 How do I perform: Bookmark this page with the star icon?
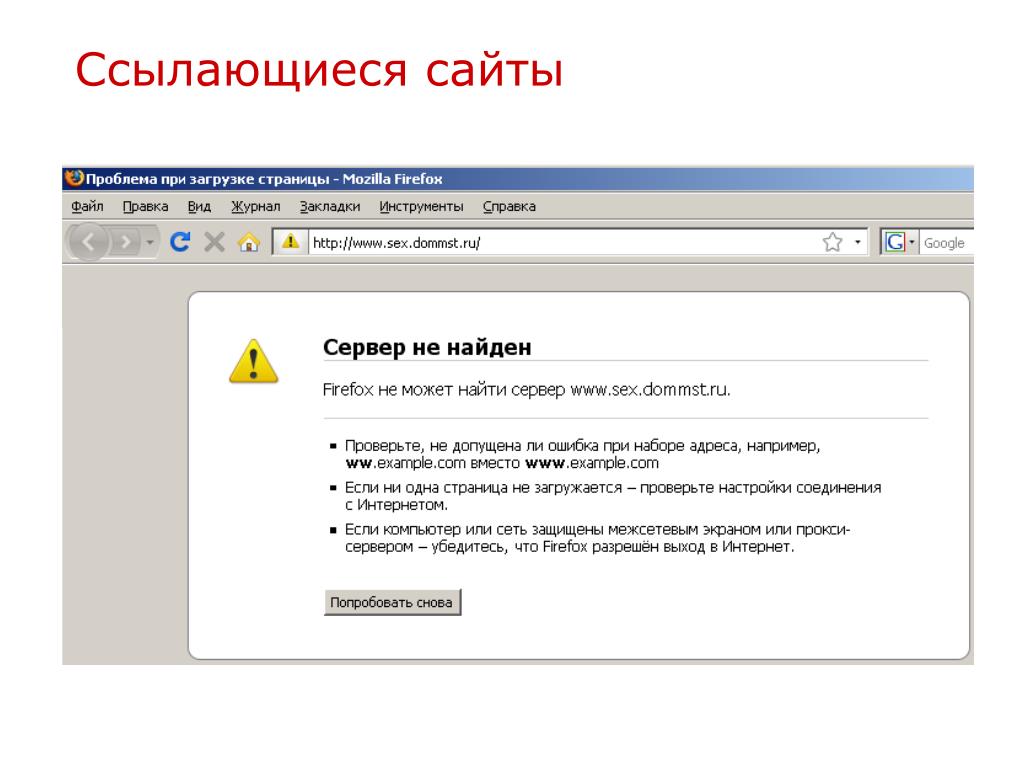tap(832, 242)
